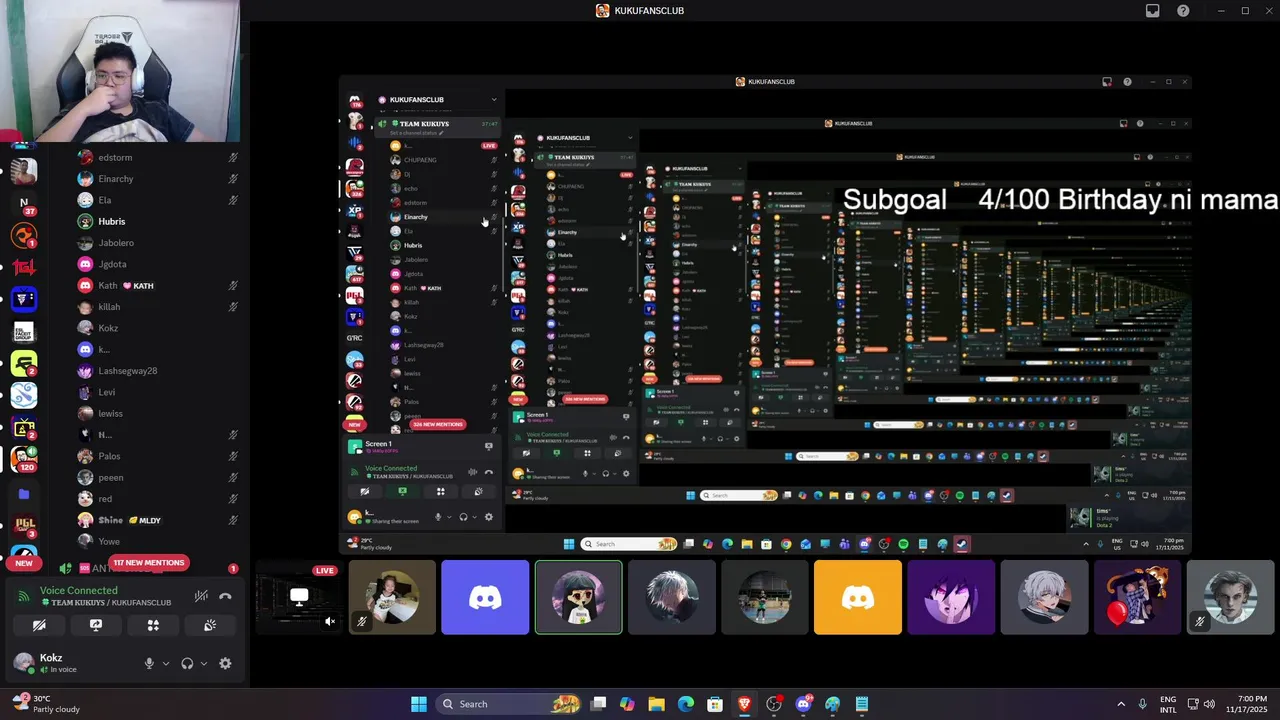The width and height of the screenshot is (1280, 720).
Task: Open the soundboard in voice panel
Action: [x=210, y=625]
